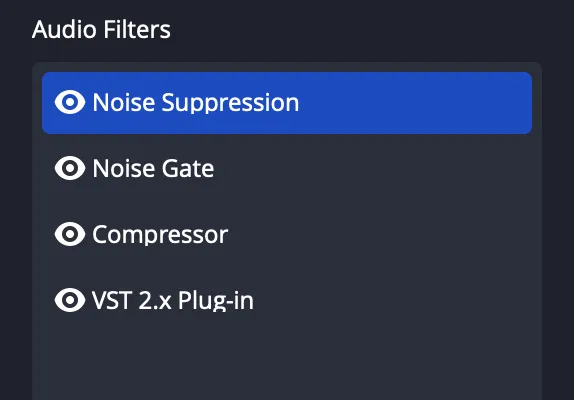Mute the Noise Gate via its visibility eye
The height and width of the screenshot is (400, 574).
70,168
